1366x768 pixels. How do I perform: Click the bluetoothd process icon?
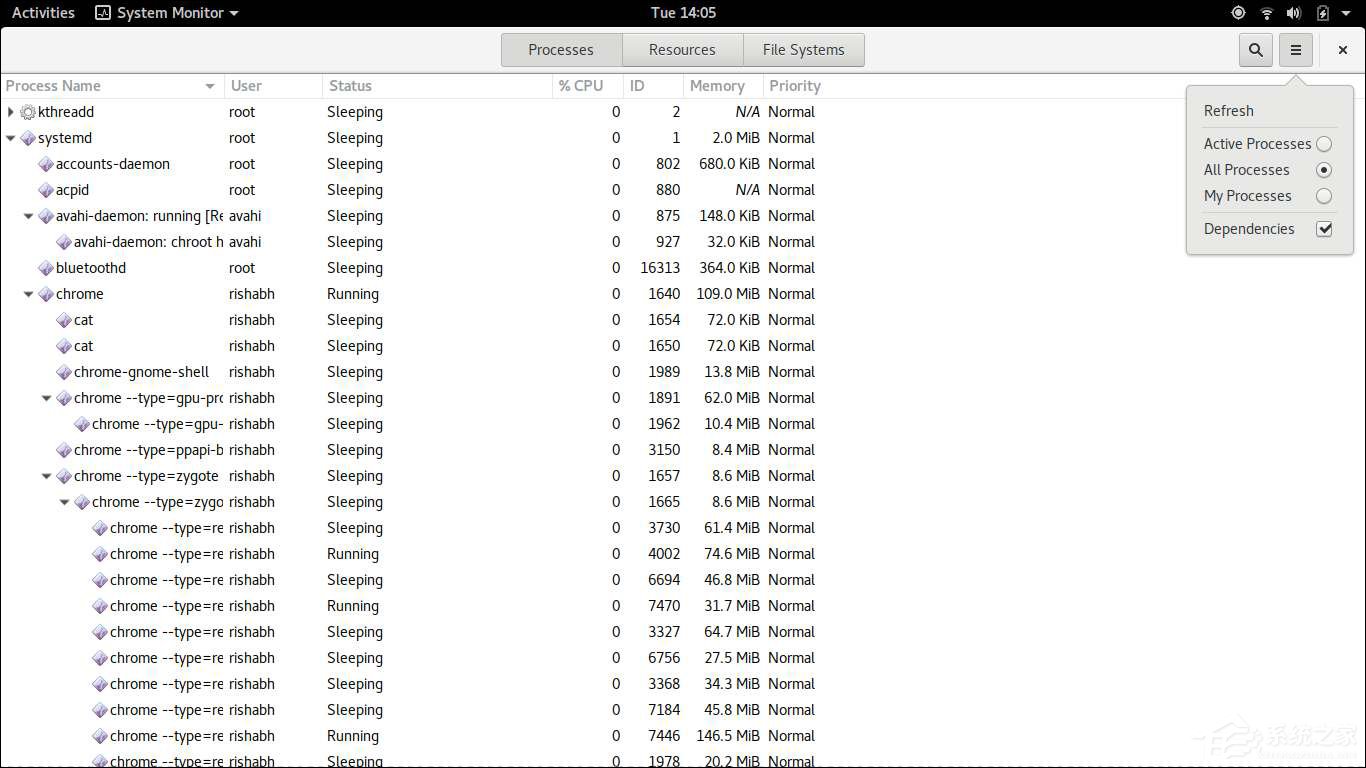pyautogui.click(x=46, y=268)
